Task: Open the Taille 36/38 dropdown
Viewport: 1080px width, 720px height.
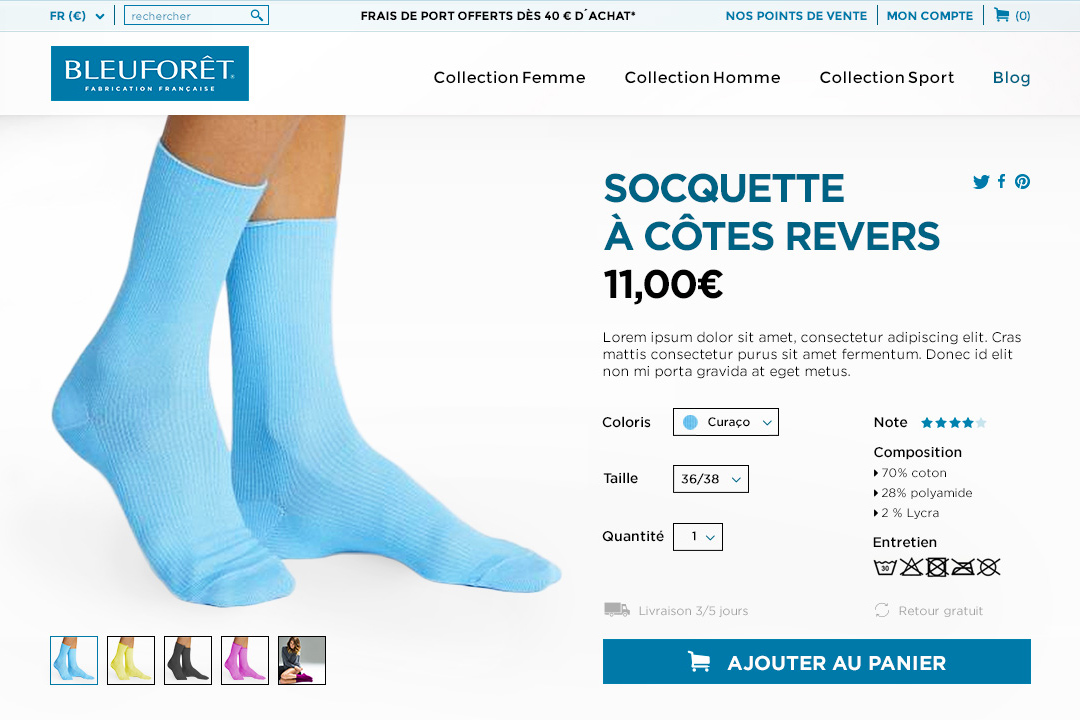Action: tap(710, 479)
